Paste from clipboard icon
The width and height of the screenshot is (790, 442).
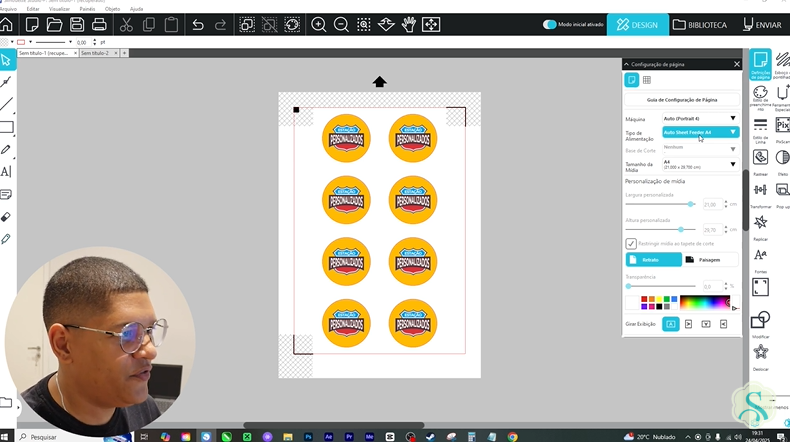171,24
